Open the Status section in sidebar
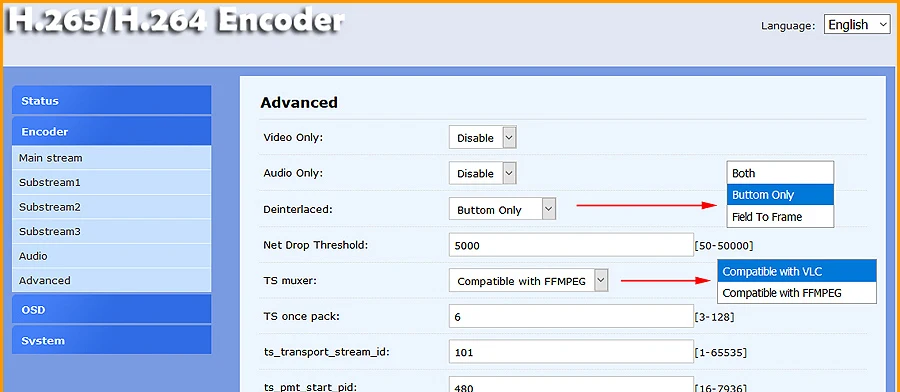 click(111, 100)
